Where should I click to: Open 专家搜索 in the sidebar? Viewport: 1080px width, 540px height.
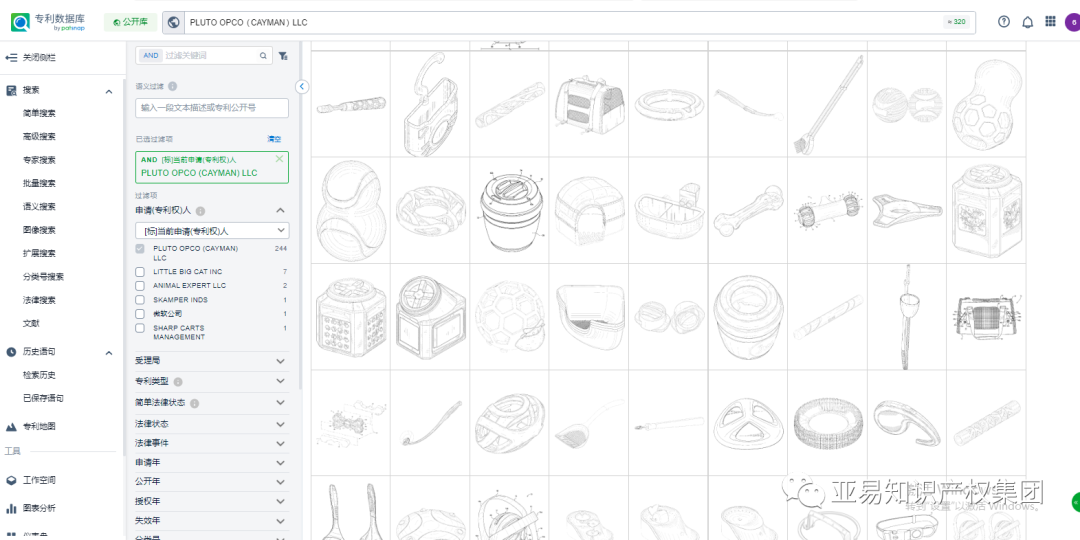[x=39, y=160]
